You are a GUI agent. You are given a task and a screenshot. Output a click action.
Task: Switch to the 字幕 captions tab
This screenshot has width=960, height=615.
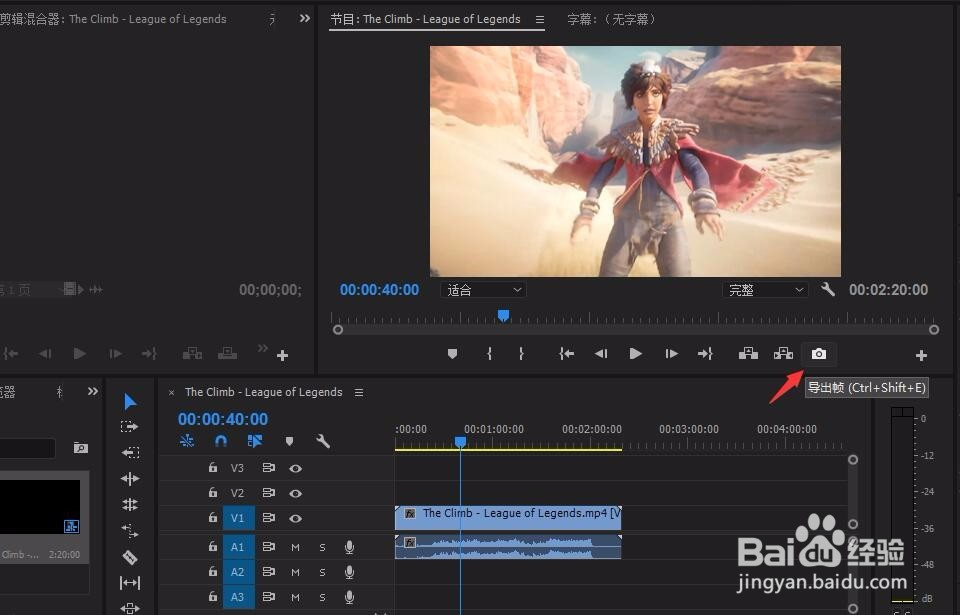[x=612, y=20]
